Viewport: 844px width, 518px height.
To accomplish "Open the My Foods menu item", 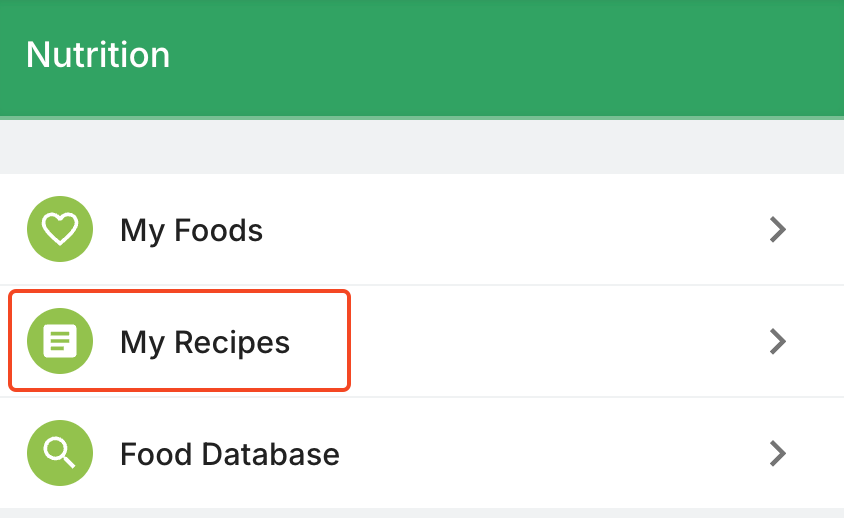I will click(x=420, y=230).
